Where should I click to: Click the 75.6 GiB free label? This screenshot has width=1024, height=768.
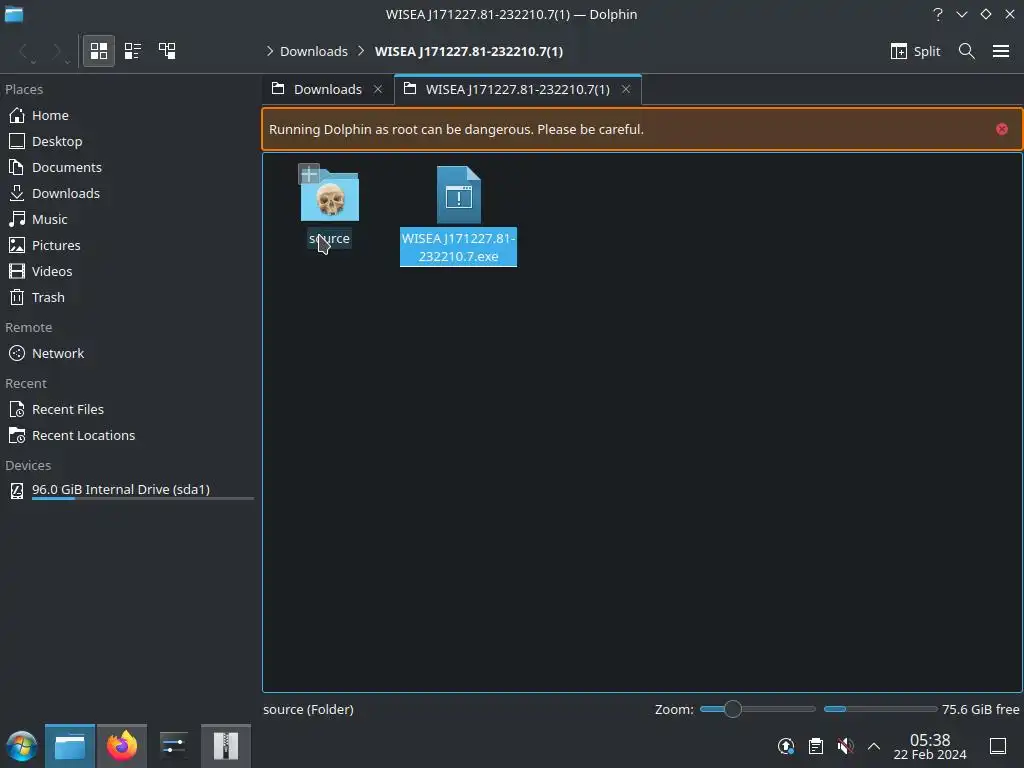(x=980, y=709)
